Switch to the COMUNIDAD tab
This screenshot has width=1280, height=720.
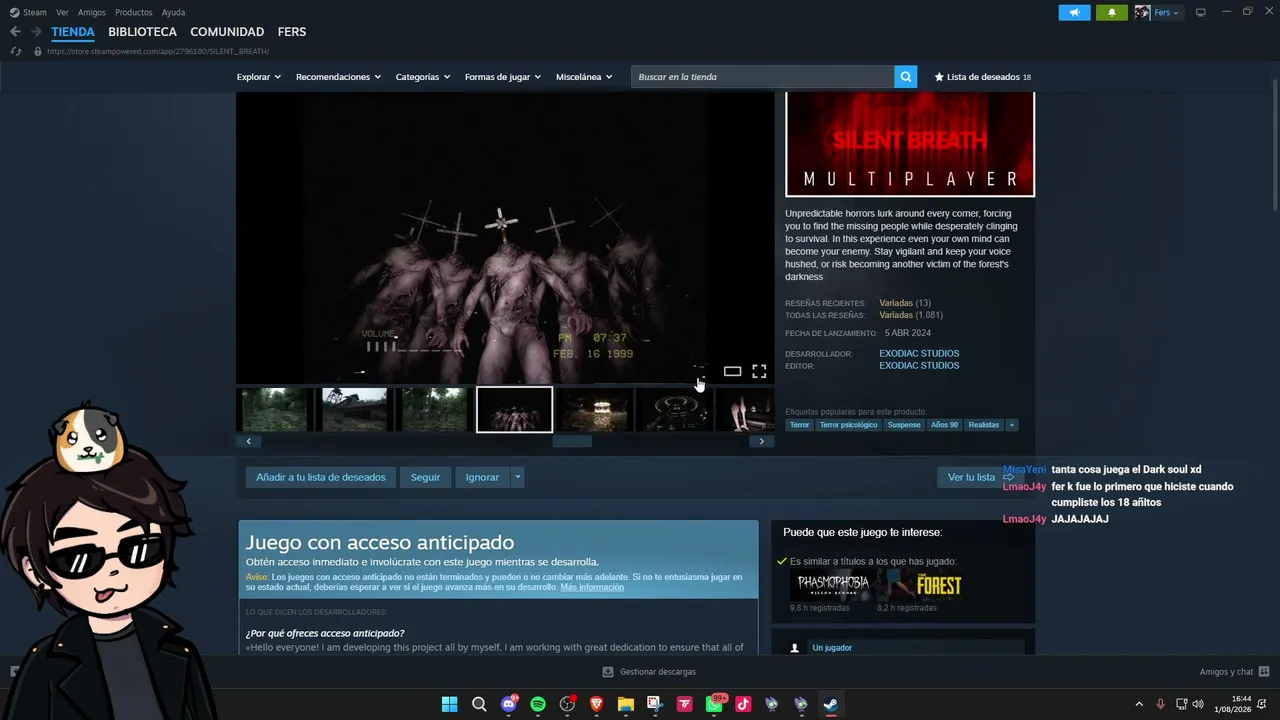(227, 32)
